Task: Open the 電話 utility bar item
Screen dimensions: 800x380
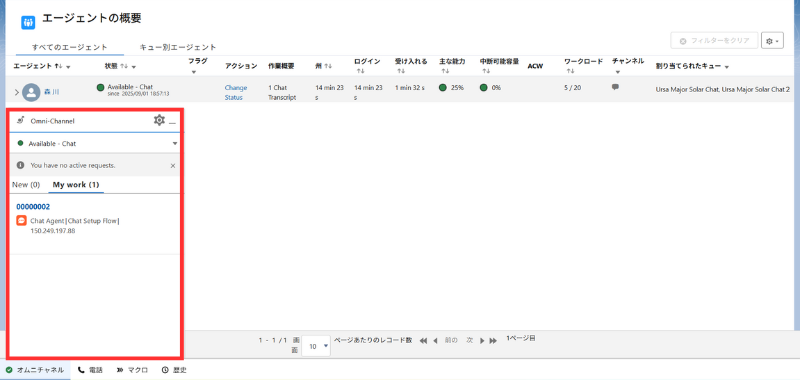Action: pos(90,370)
